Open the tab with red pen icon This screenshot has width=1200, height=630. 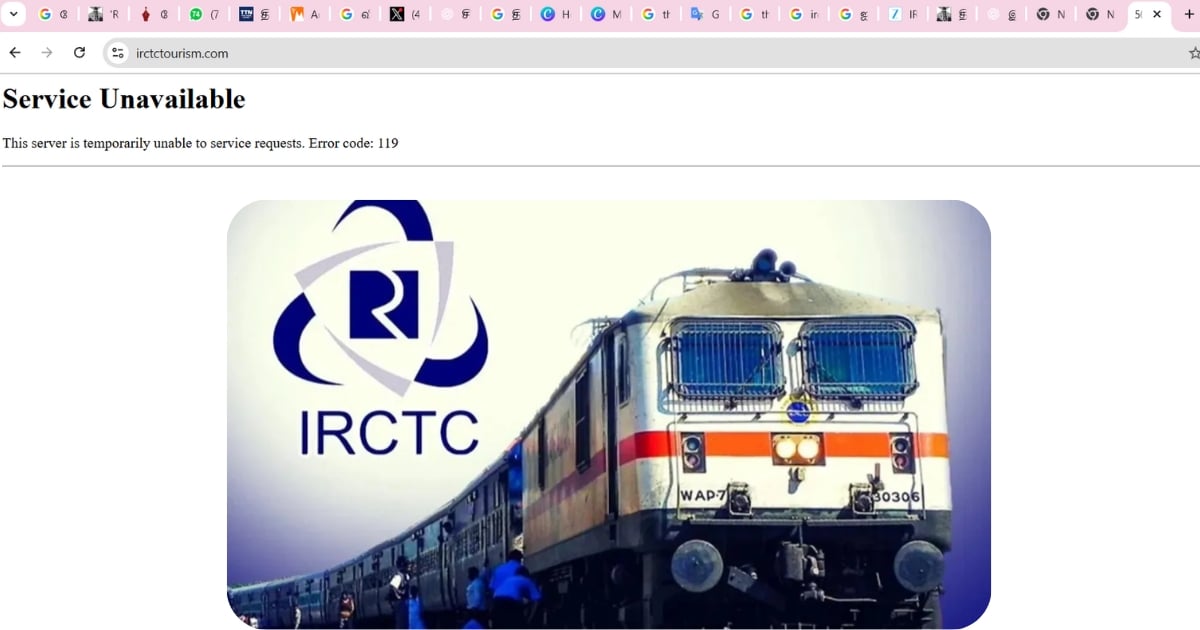(x=154, y=14)
